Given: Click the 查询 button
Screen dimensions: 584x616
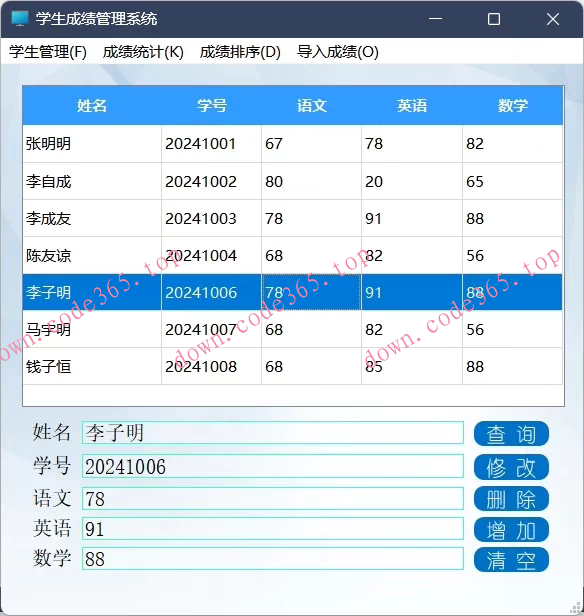Looking at the screenshot, I should click(x=511, y=434).
